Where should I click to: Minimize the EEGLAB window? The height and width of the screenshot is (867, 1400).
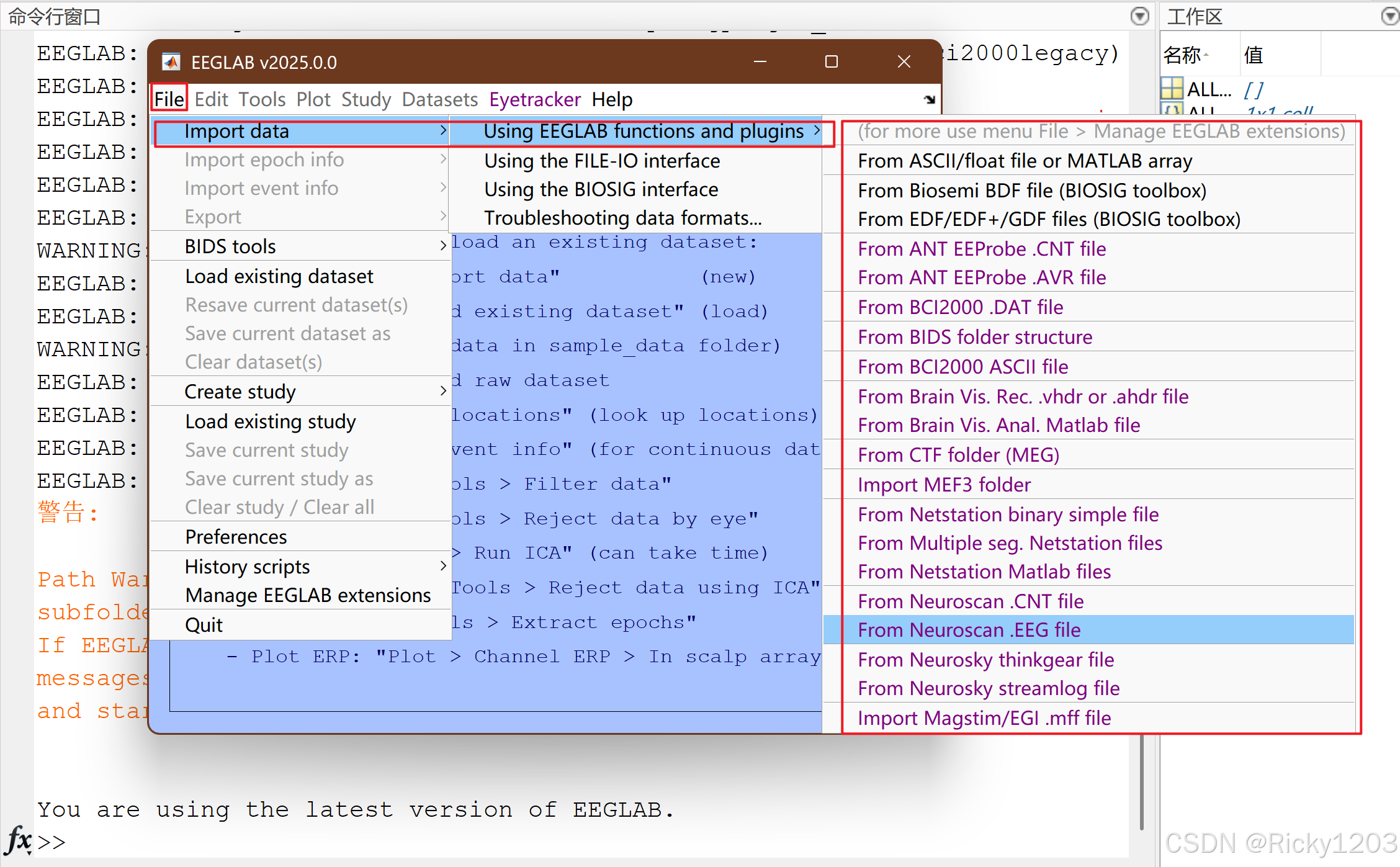tap(760, 61)
